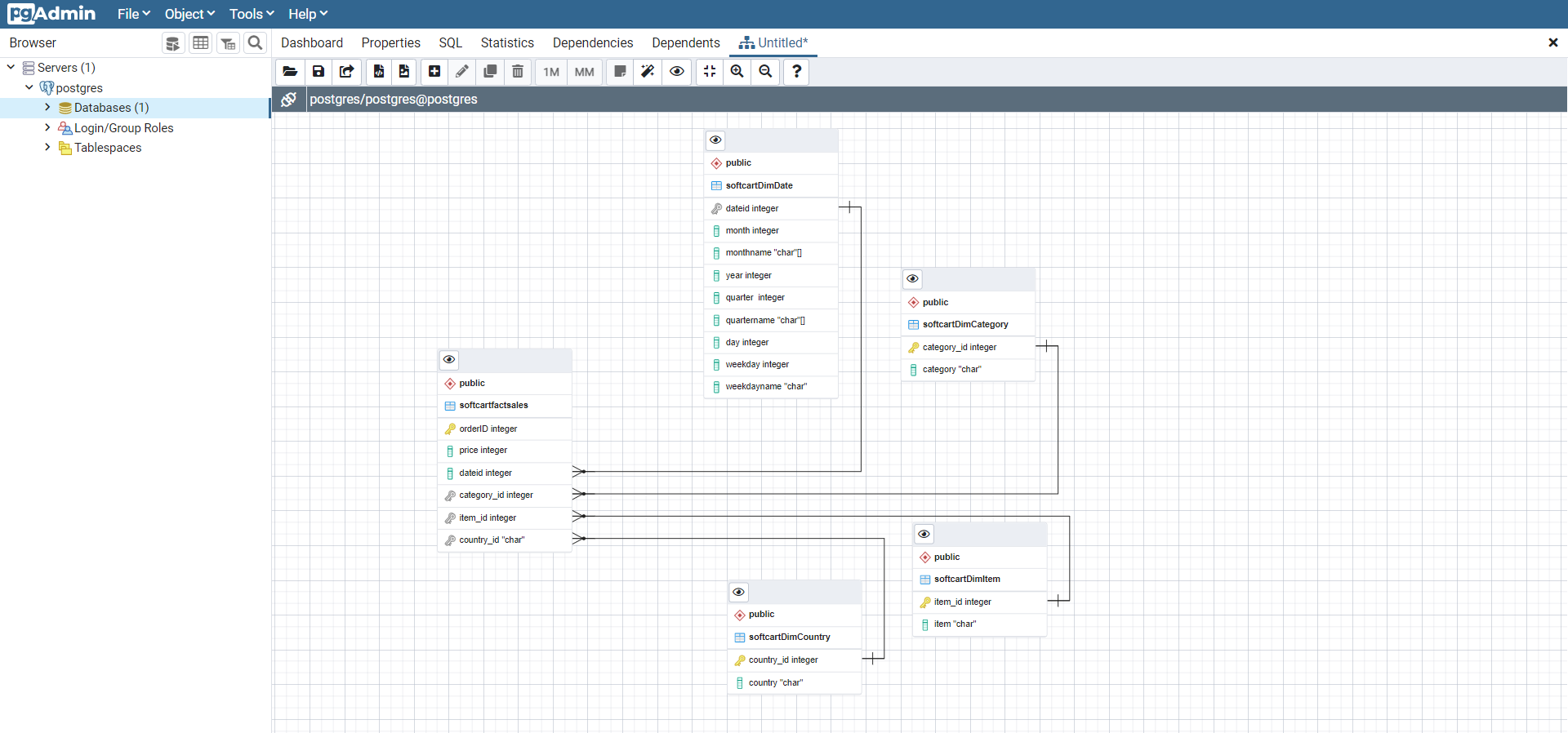
Task: Click the pencil Edit table icon
Action: pos(462,72)
